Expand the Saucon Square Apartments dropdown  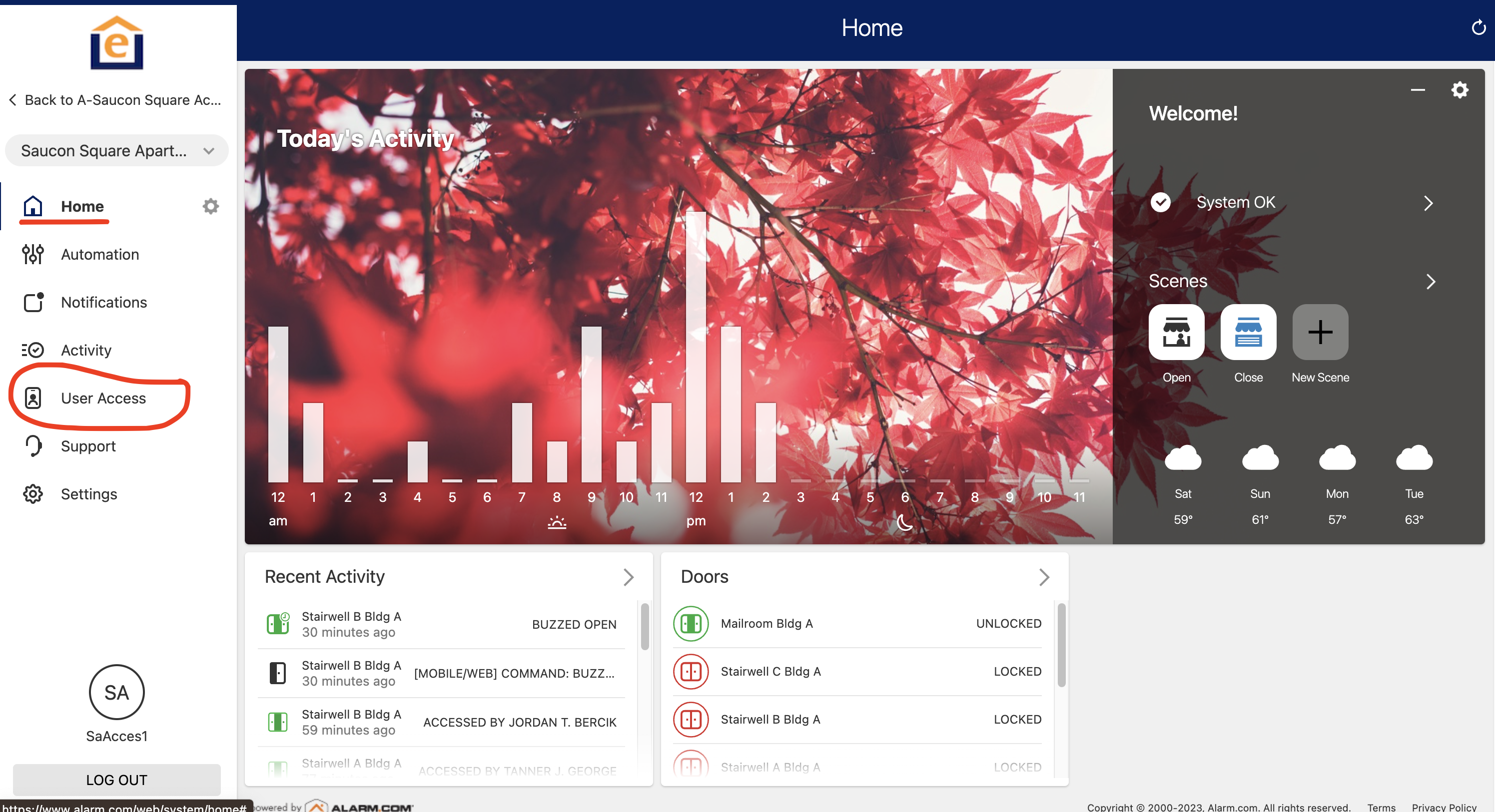tap(116, 151)
